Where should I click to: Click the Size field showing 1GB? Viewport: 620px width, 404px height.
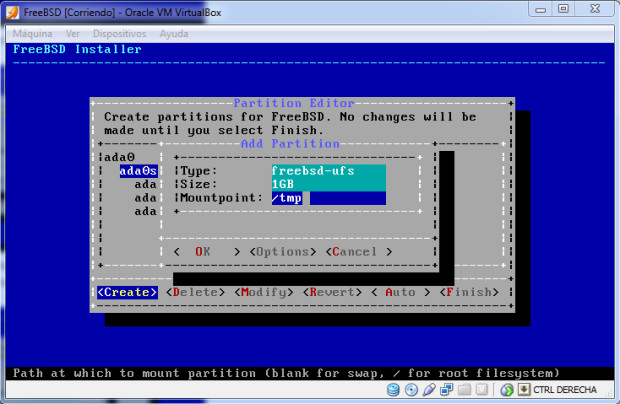pos(329,185)
